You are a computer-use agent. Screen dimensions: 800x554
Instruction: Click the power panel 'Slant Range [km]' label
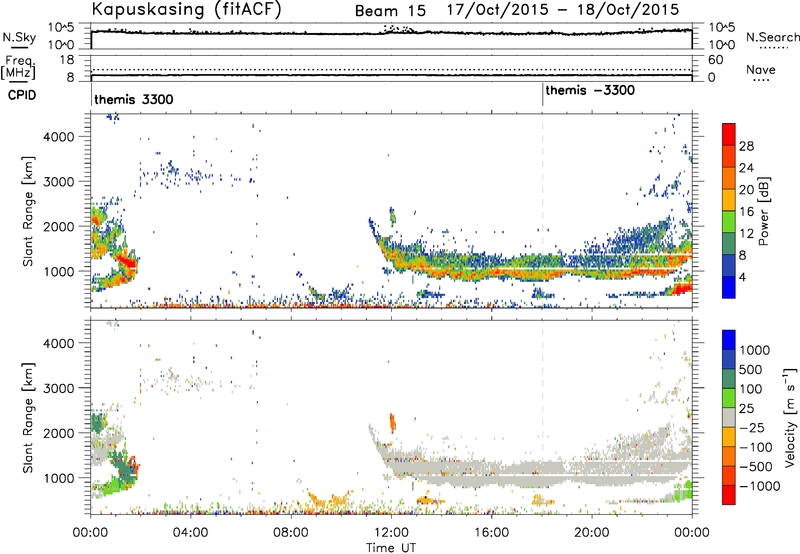pos(28,211)
